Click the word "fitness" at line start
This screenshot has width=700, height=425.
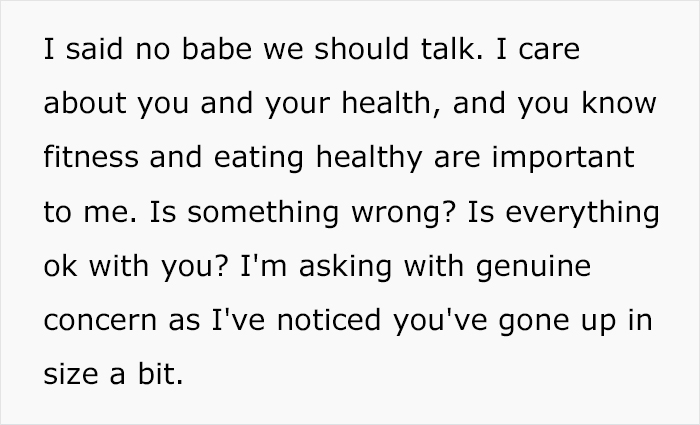pos(91,157)
